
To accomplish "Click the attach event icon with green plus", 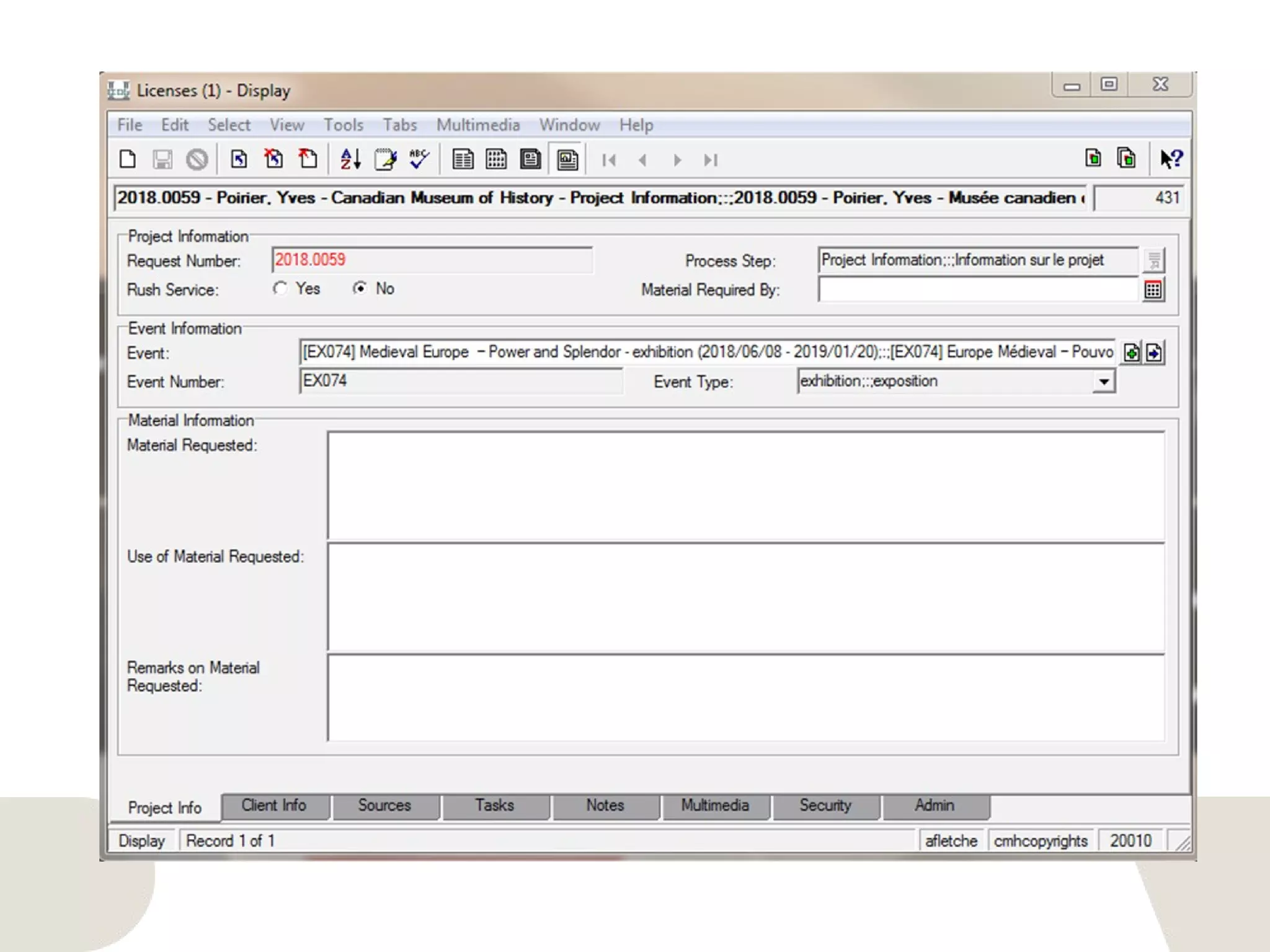I will pos(1131,353).
